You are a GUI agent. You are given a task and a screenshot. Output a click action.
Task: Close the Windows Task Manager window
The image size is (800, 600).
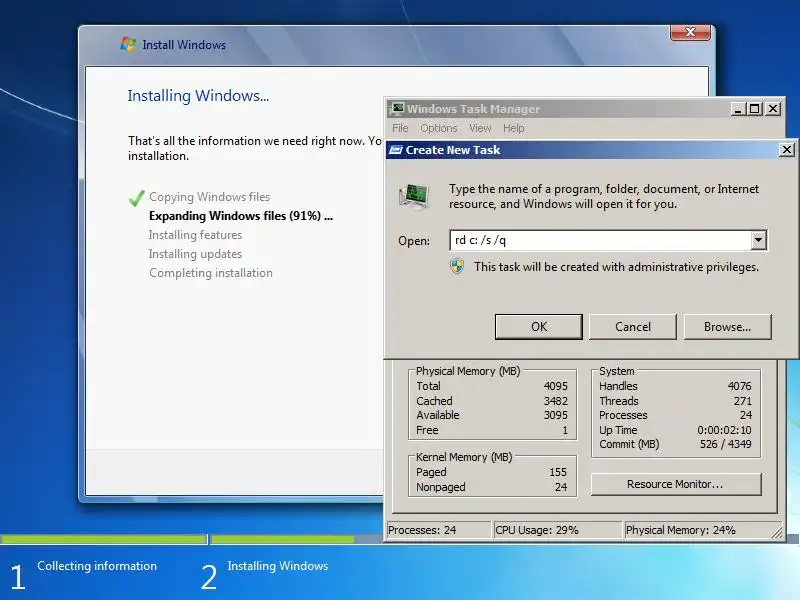tap(773, 109)
